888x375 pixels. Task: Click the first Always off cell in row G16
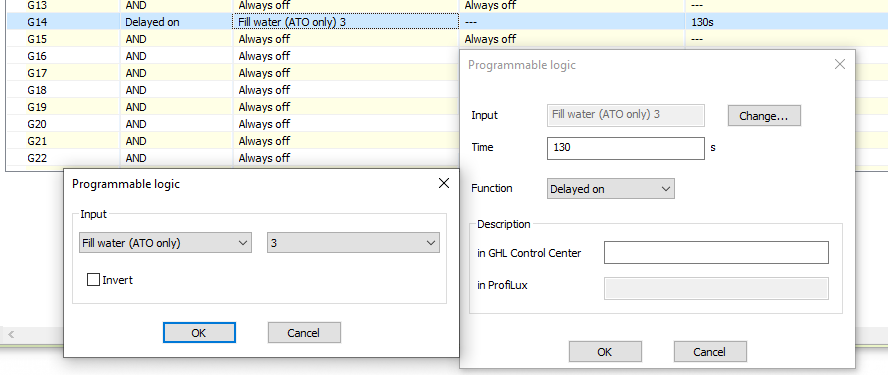(345, 56)
